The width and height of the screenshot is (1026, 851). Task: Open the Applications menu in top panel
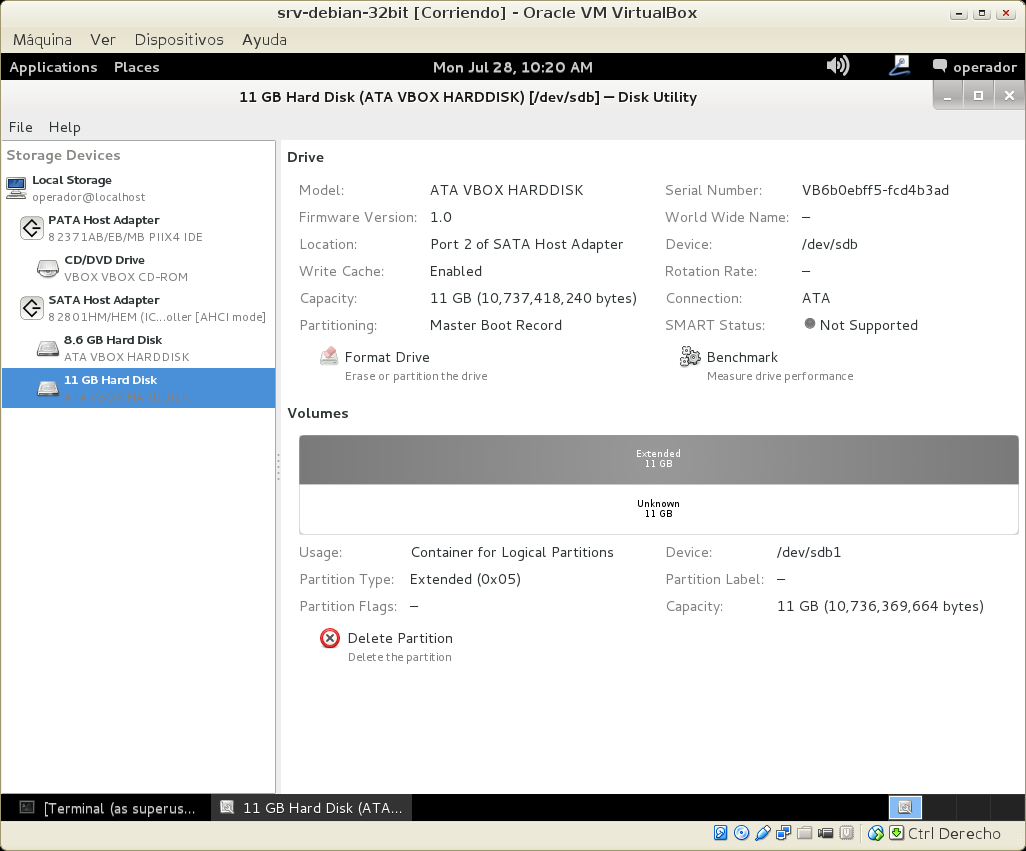53,67
